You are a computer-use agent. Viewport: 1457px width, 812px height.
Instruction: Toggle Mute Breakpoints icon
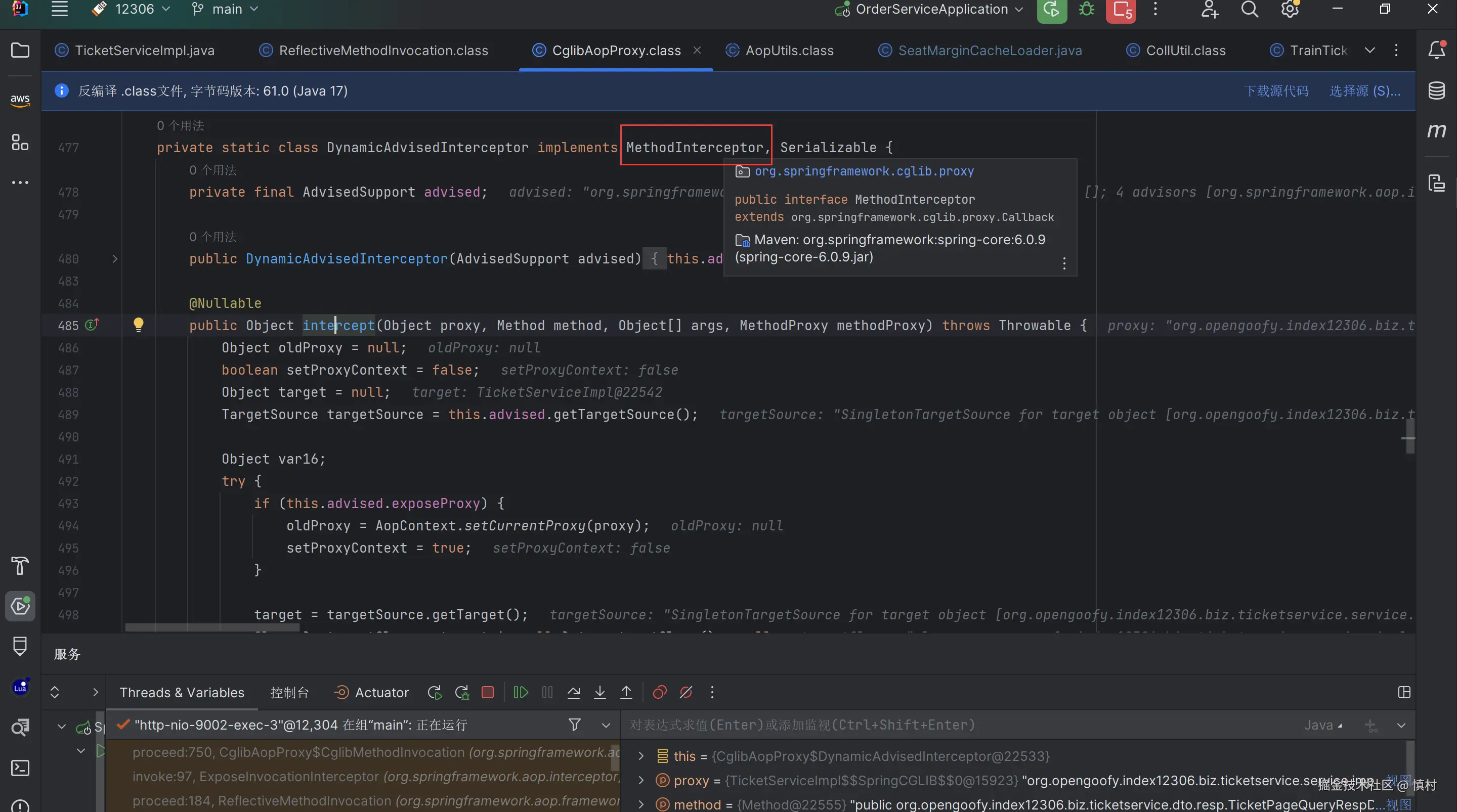click(686, 692)
